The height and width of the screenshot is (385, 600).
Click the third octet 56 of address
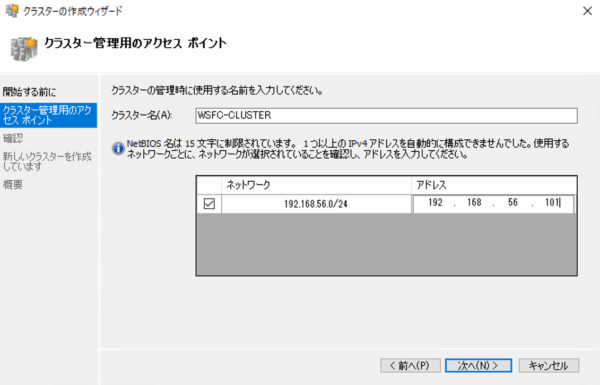pos(513,203)
